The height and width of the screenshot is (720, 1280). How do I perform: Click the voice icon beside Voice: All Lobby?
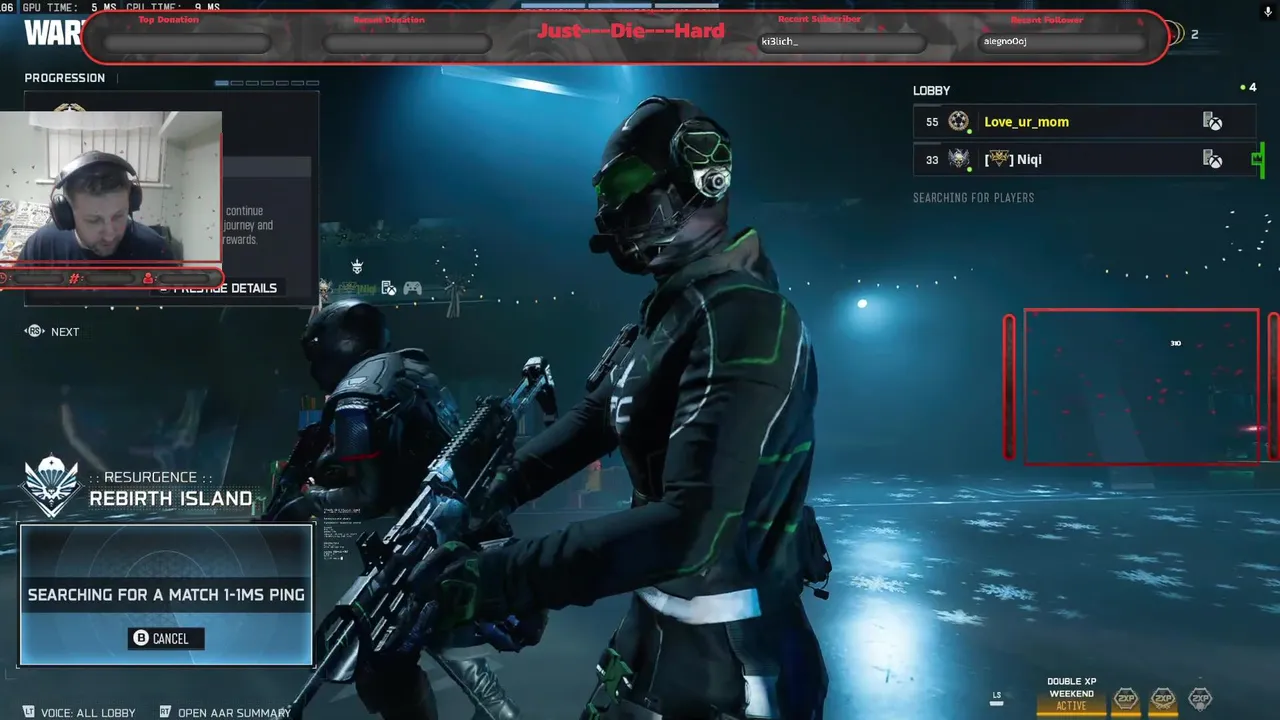28,712
